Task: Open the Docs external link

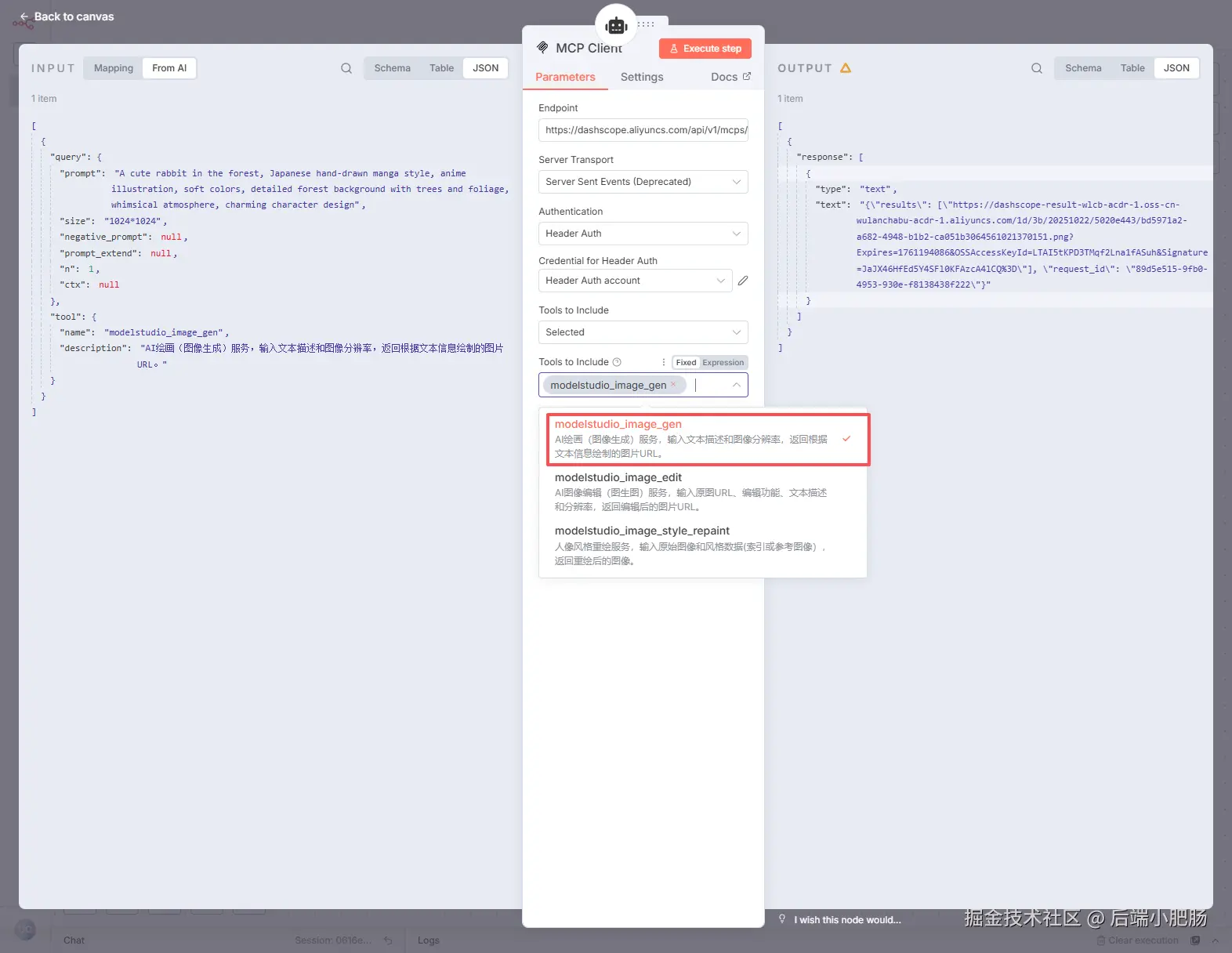Action: click(730, 77)
